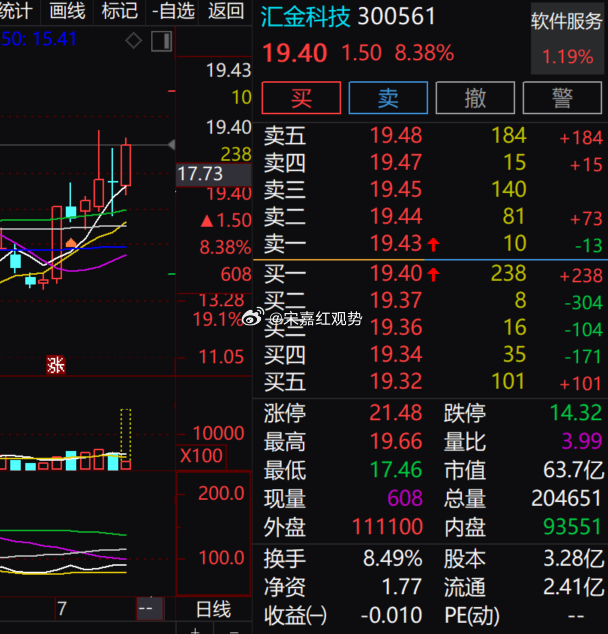Click the 张 marker on the chart

pyautogui.click(x=56, y=365)
